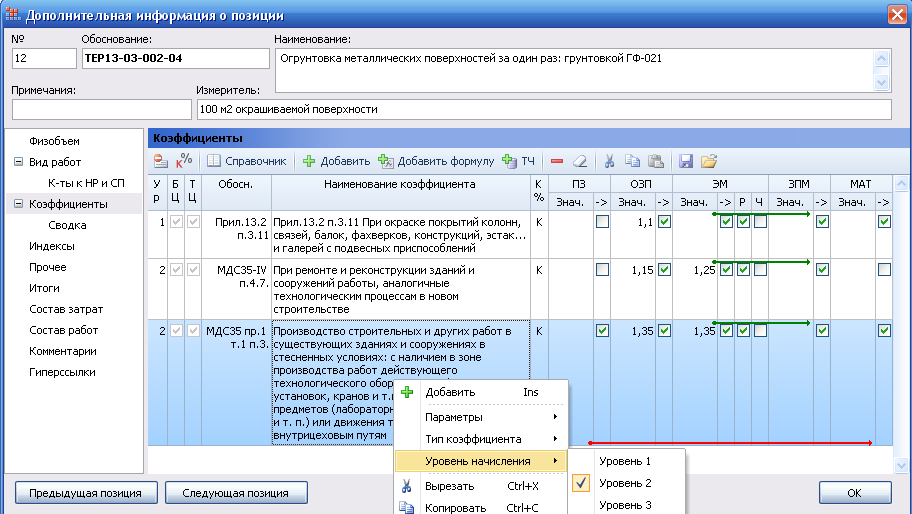This screenshot has height=514, width=912.
Task: Click the ТЧ toolbar button
Action: pyautogui.click(x=519, y=161)
